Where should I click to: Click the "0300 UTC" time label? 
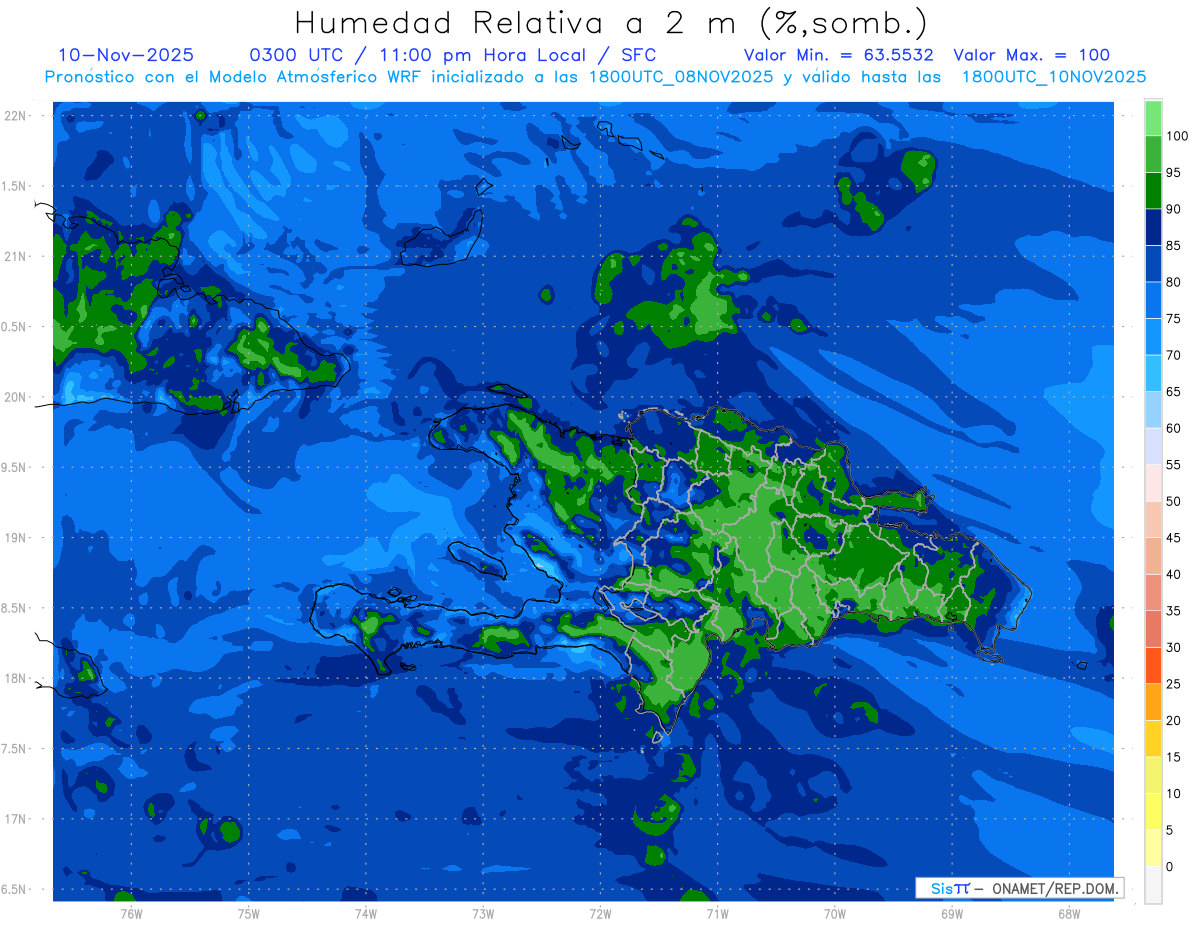point(299,55)
